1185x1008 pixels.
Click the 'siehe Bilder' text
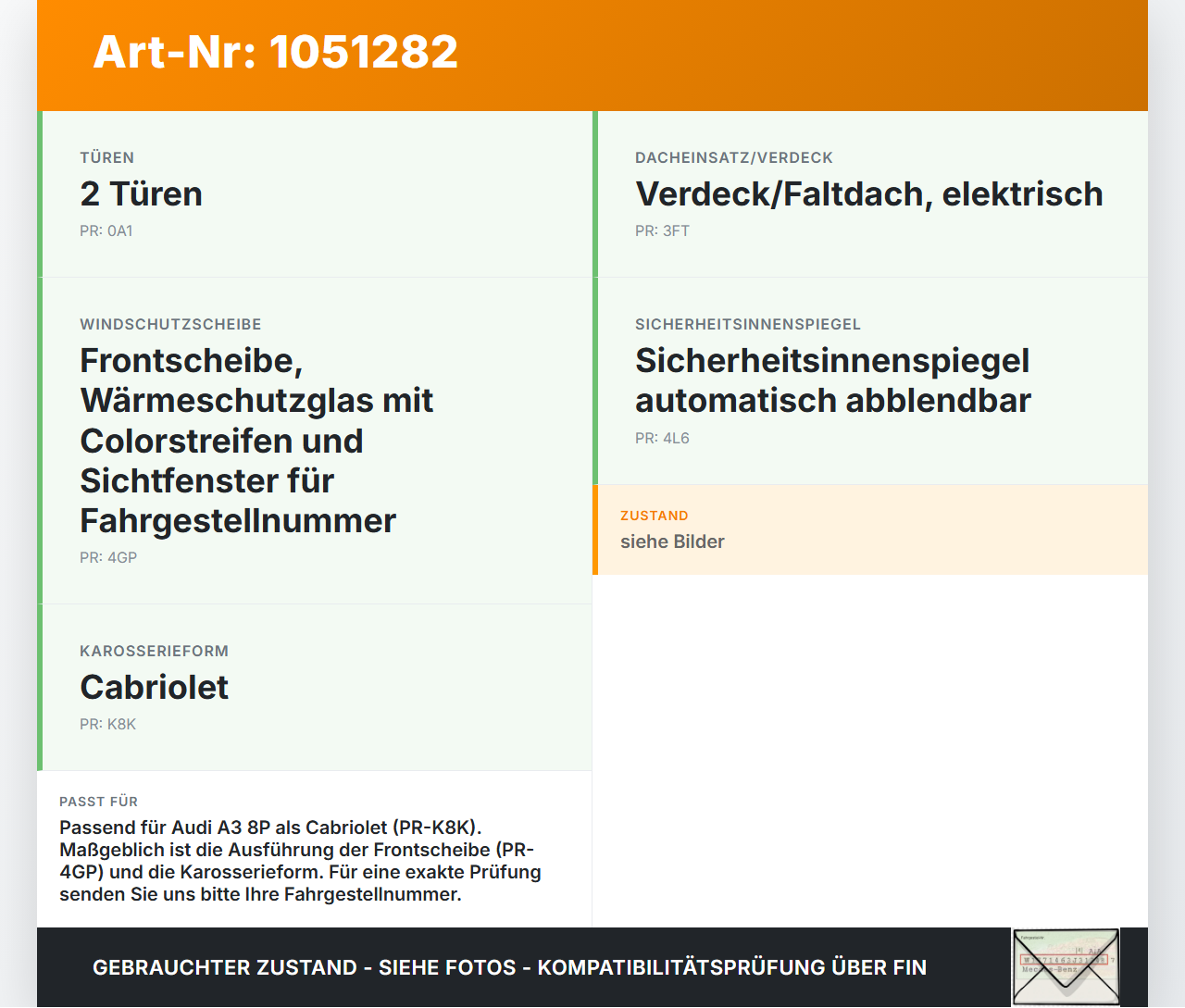(672, 542)
